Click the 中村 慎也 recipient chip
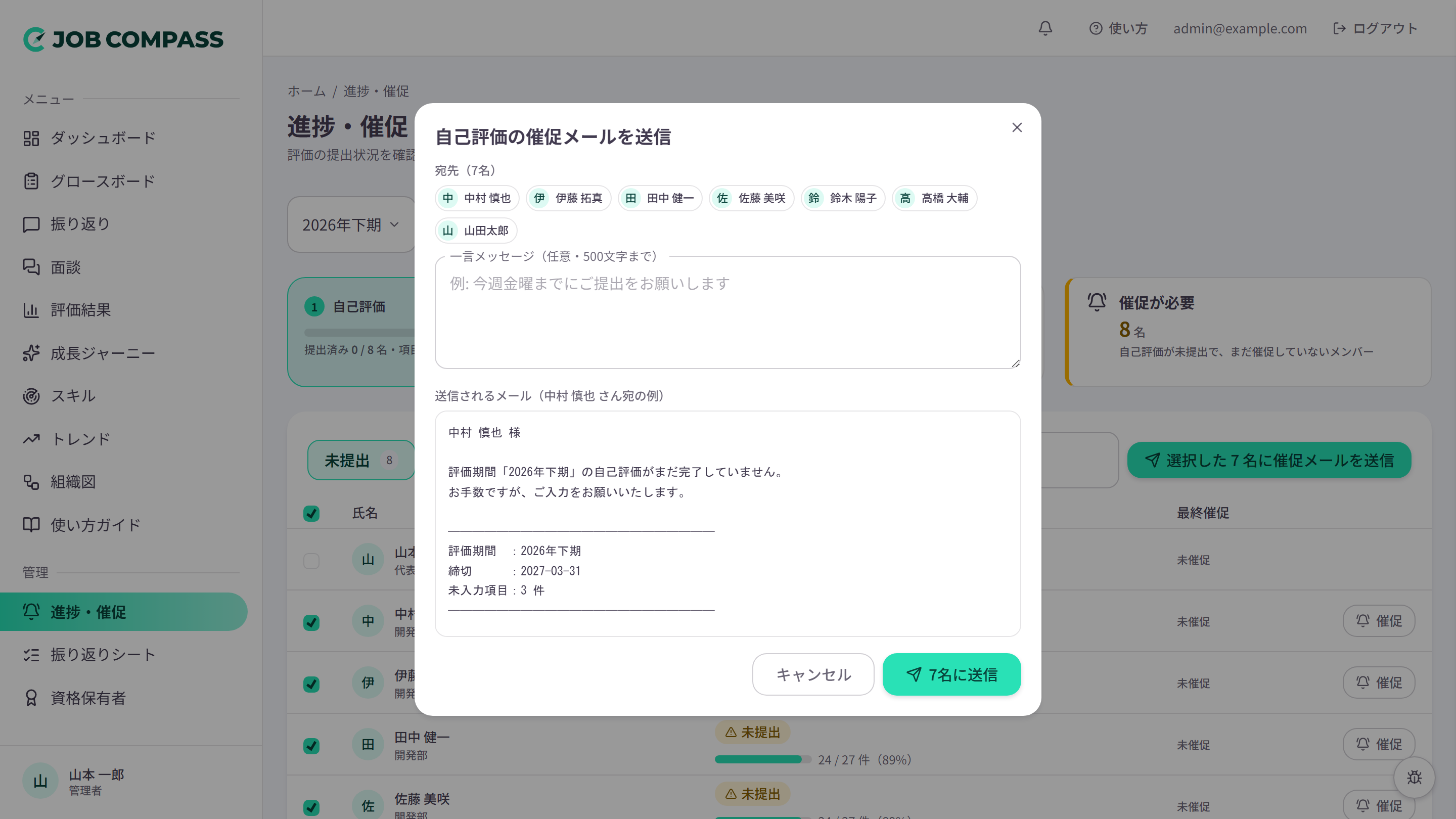1456x819 pixels. (477, 198)
